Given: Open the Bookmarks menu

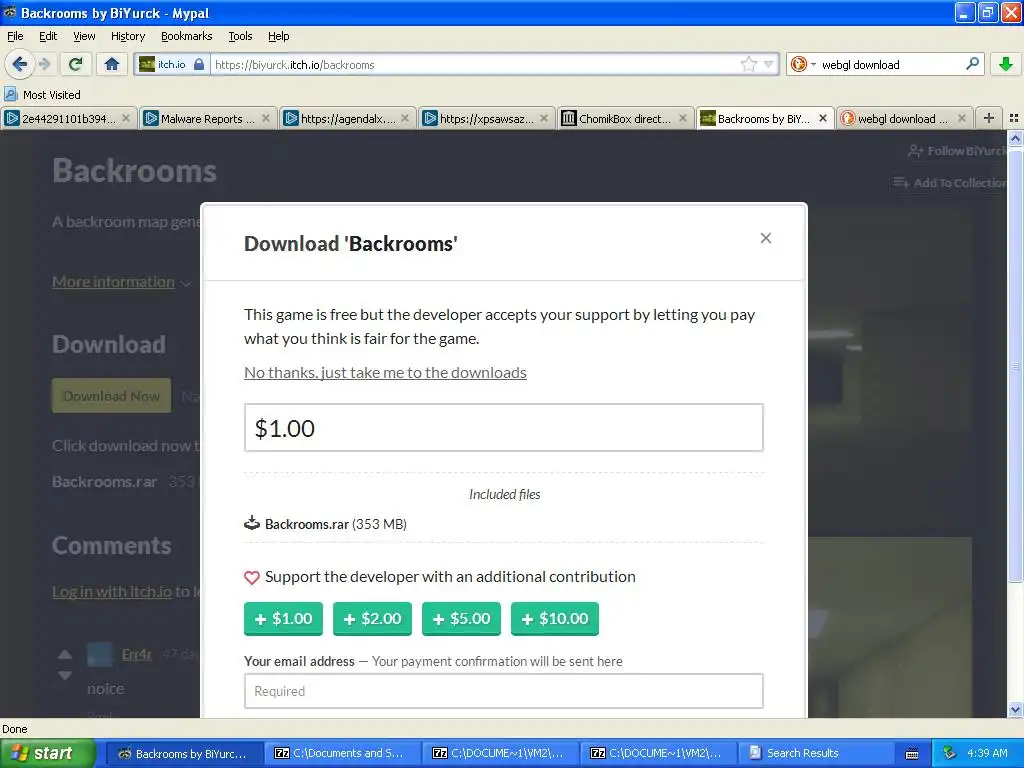Looking at the screenshot, I should pyautogui.click(x=187, y=36).
